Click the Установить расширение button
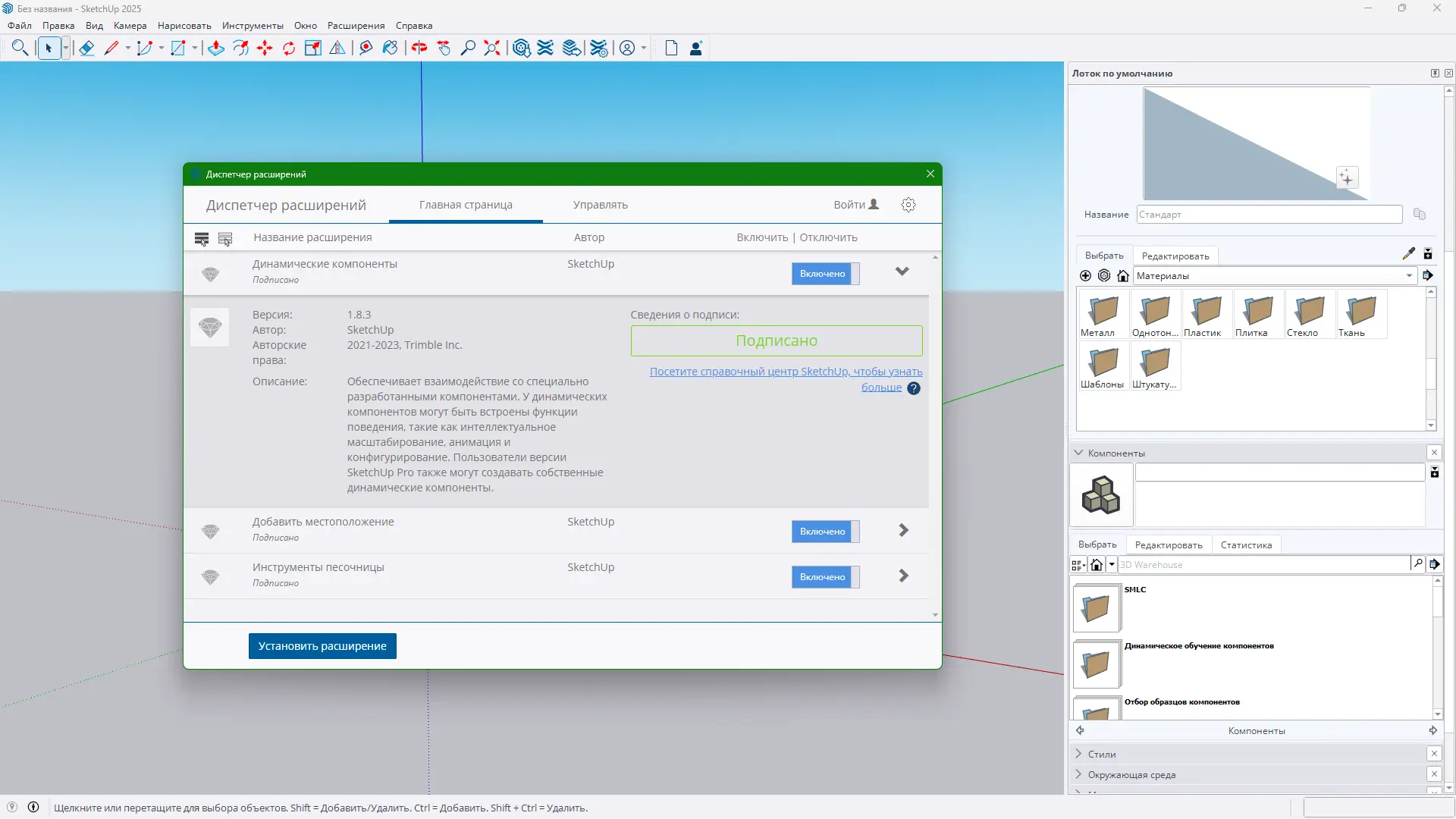 pyautogui.click(x=322, y=646)
